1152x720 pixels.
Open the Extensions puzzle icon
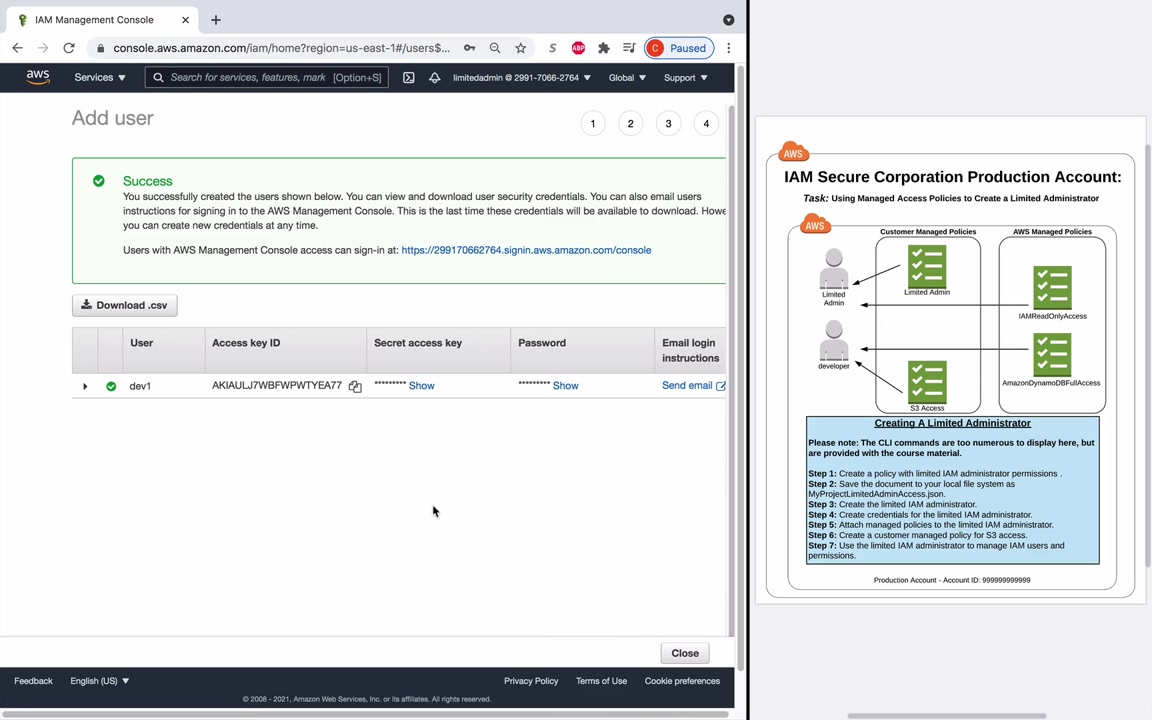pos(603,48)
